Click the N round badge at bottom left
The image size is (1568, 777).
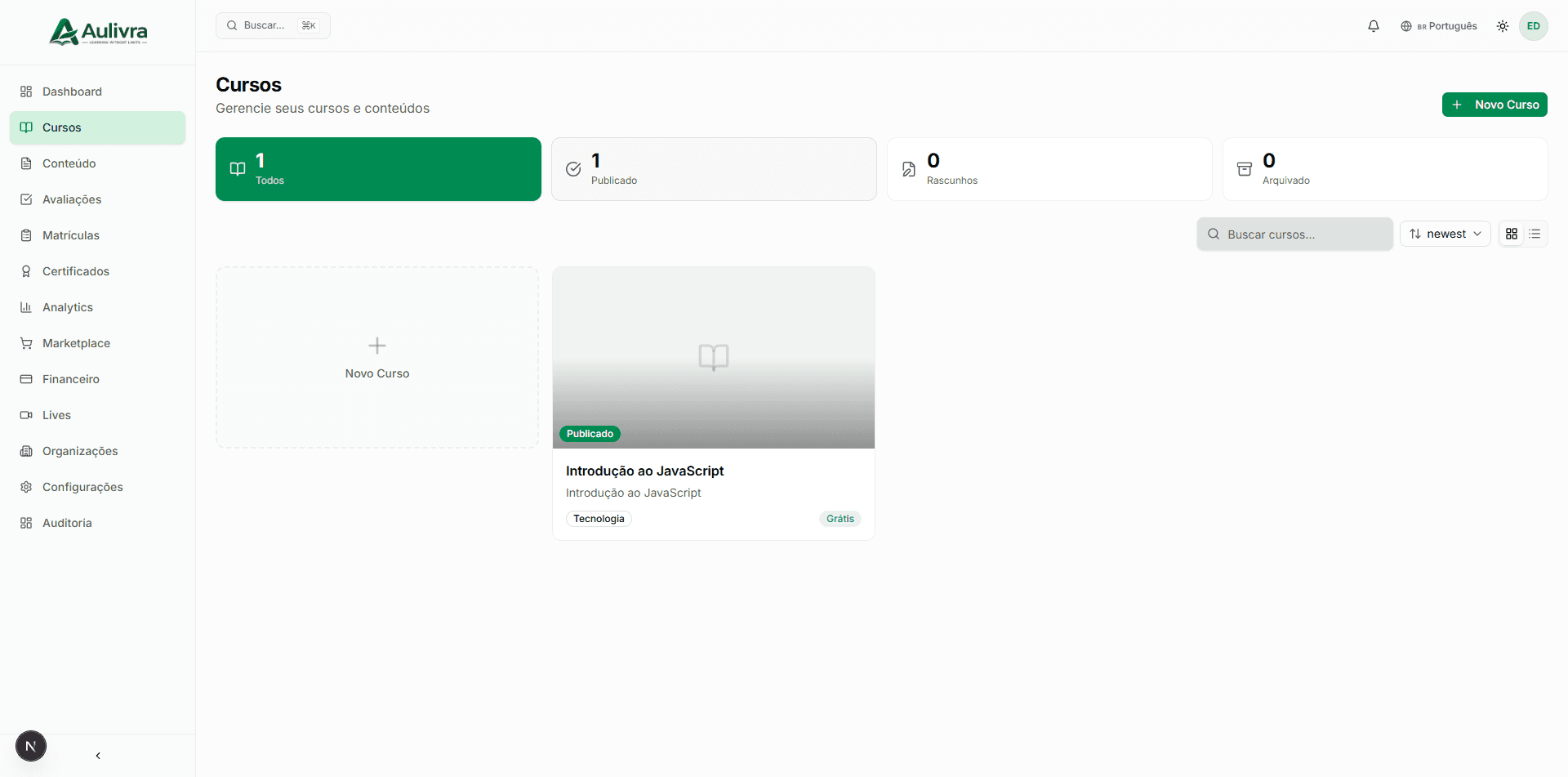pyautogui.click(x=31, y=746)
